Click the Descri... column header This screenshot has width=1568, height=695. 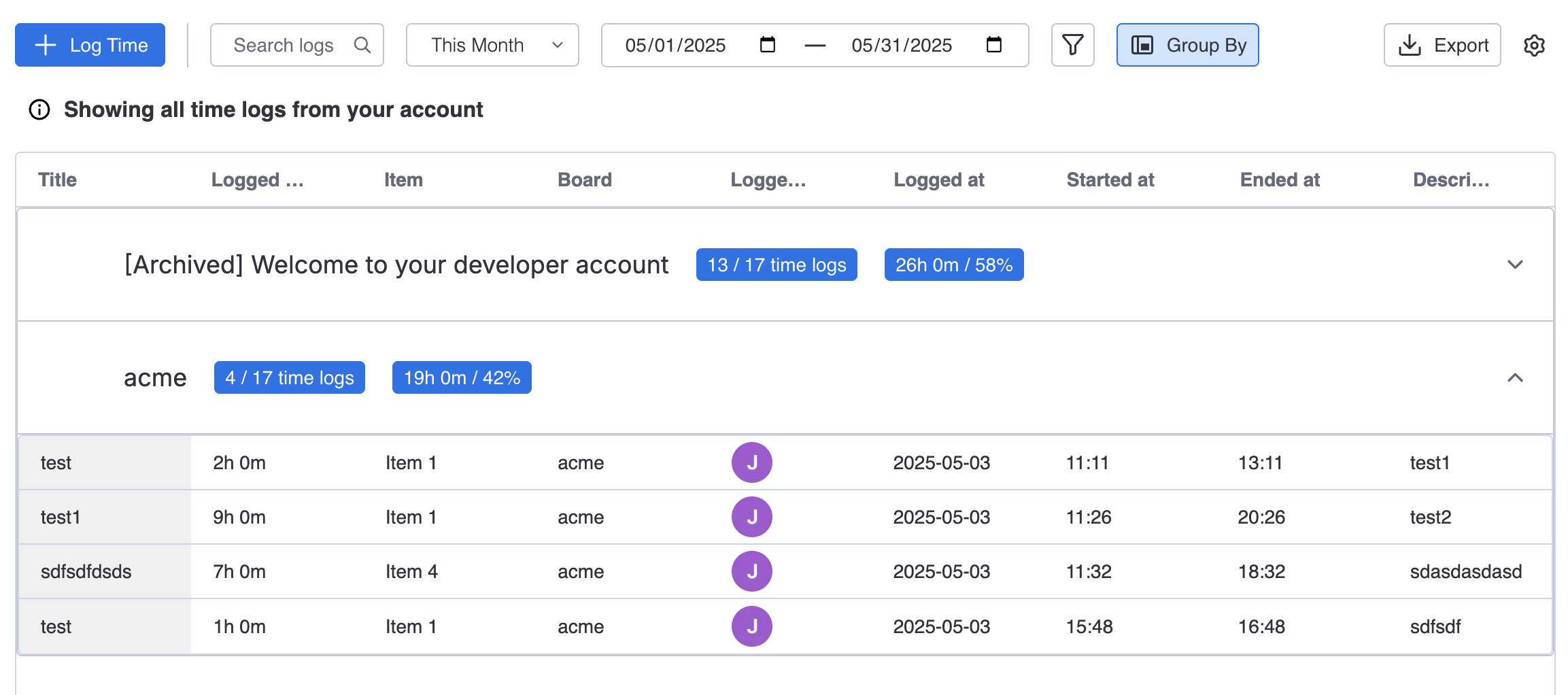(1451, 180)
